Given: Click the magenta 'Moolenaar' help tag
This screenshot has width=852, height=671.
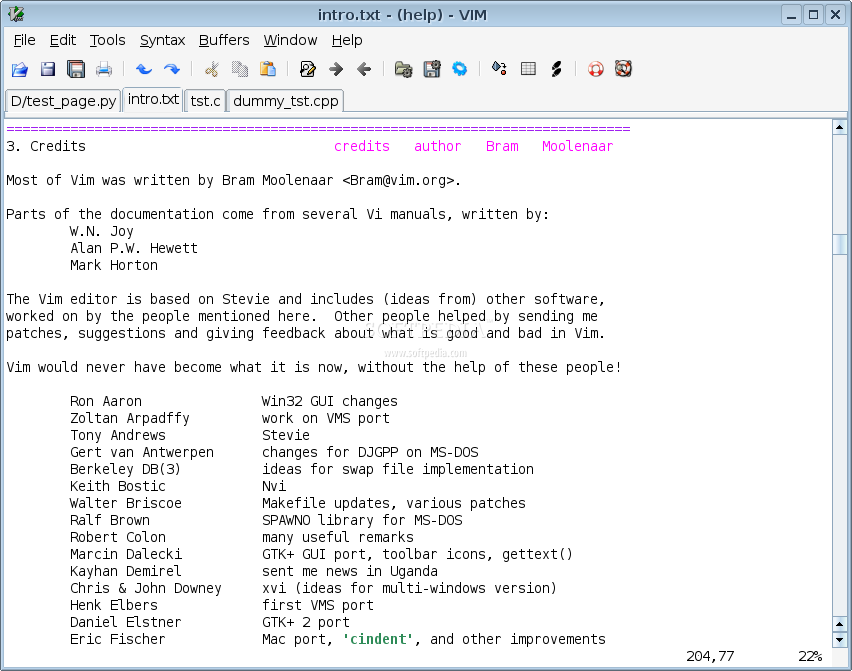Looking at the screenshot, I should (578, 147).
